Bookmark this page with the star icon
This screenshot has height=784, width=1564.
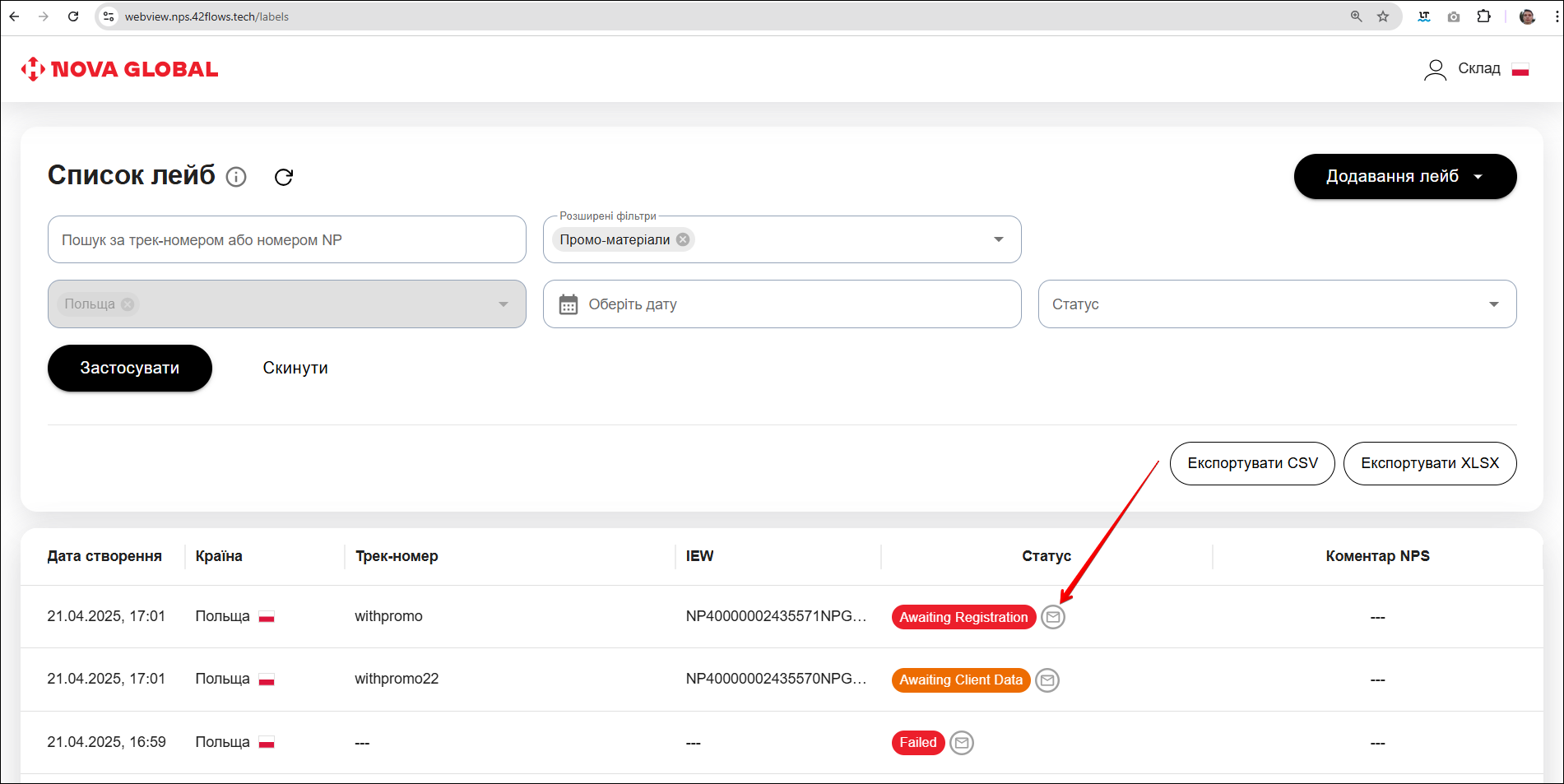(x=1383, y=16)
